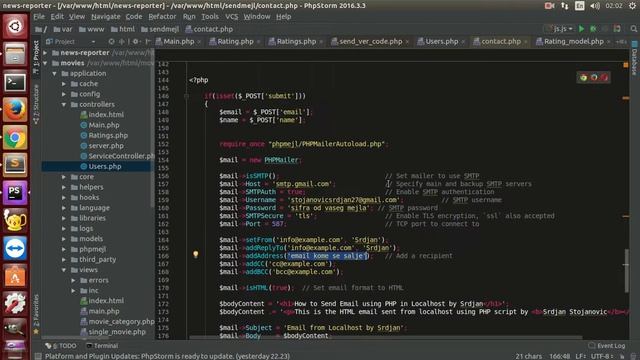Viewport: 640px width, 360px height.
Task: Show hidden editor tabs list
Action: [621, 42]
